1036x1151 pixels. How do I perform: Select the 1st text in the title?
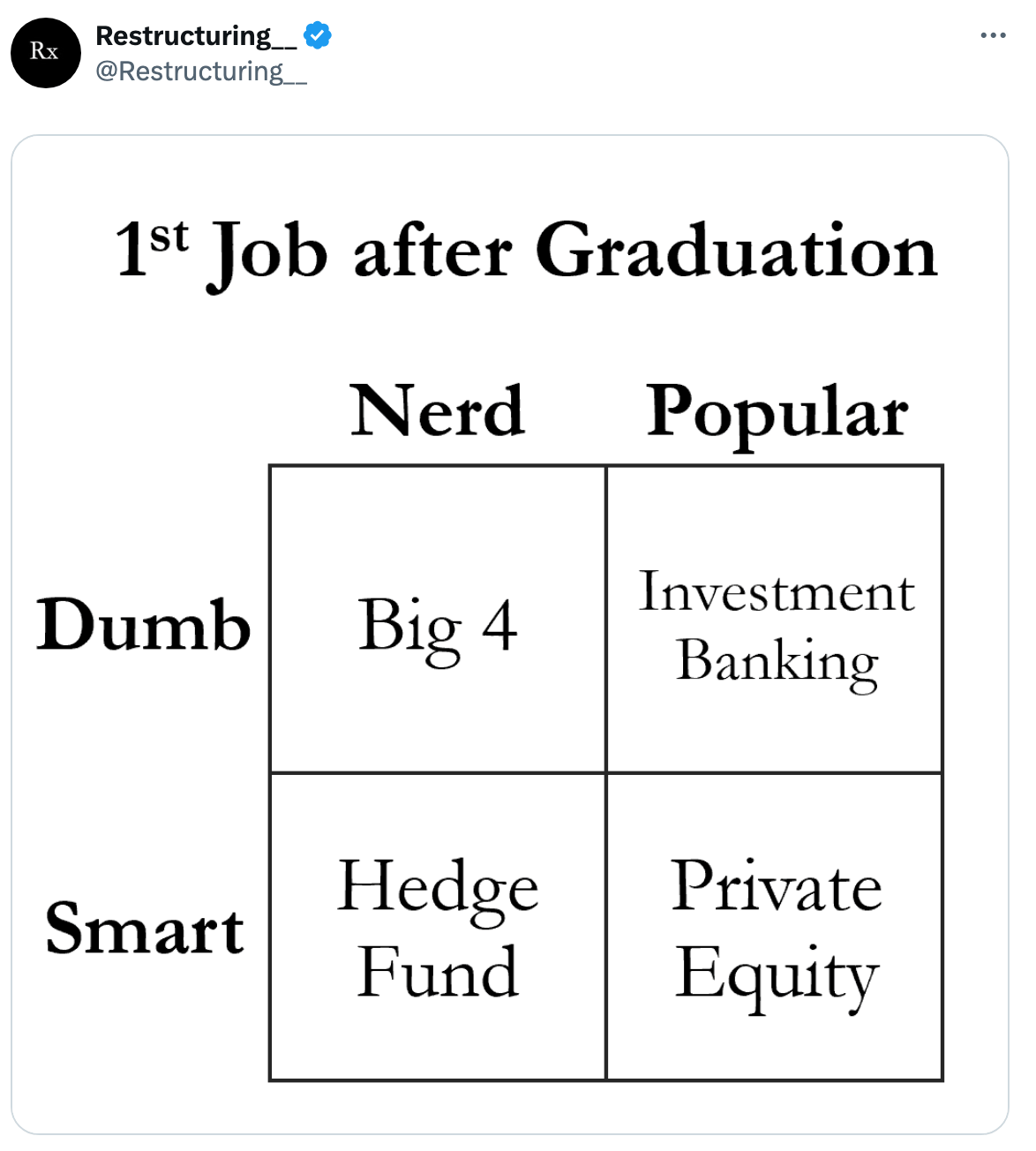pos(152,247)
